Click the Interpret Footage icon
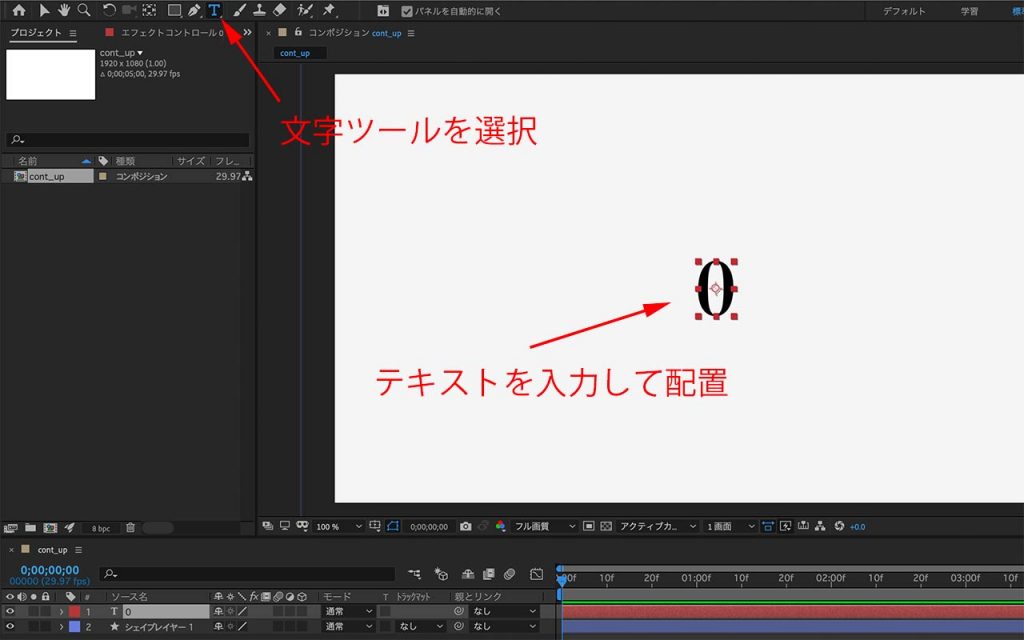 pos(10,528)
